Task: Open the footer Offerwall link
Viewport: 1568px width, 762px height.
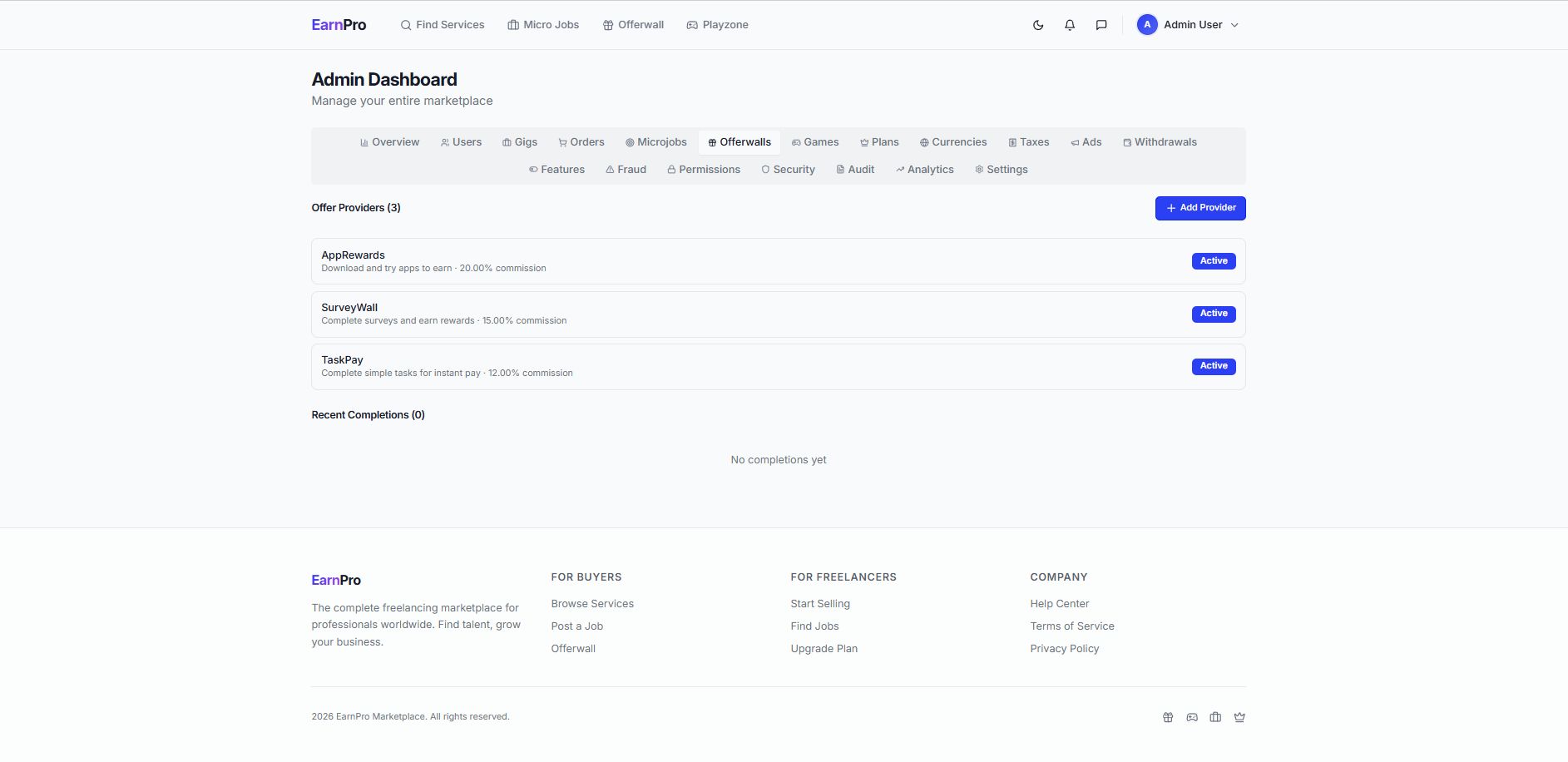Action: [573, 649]
